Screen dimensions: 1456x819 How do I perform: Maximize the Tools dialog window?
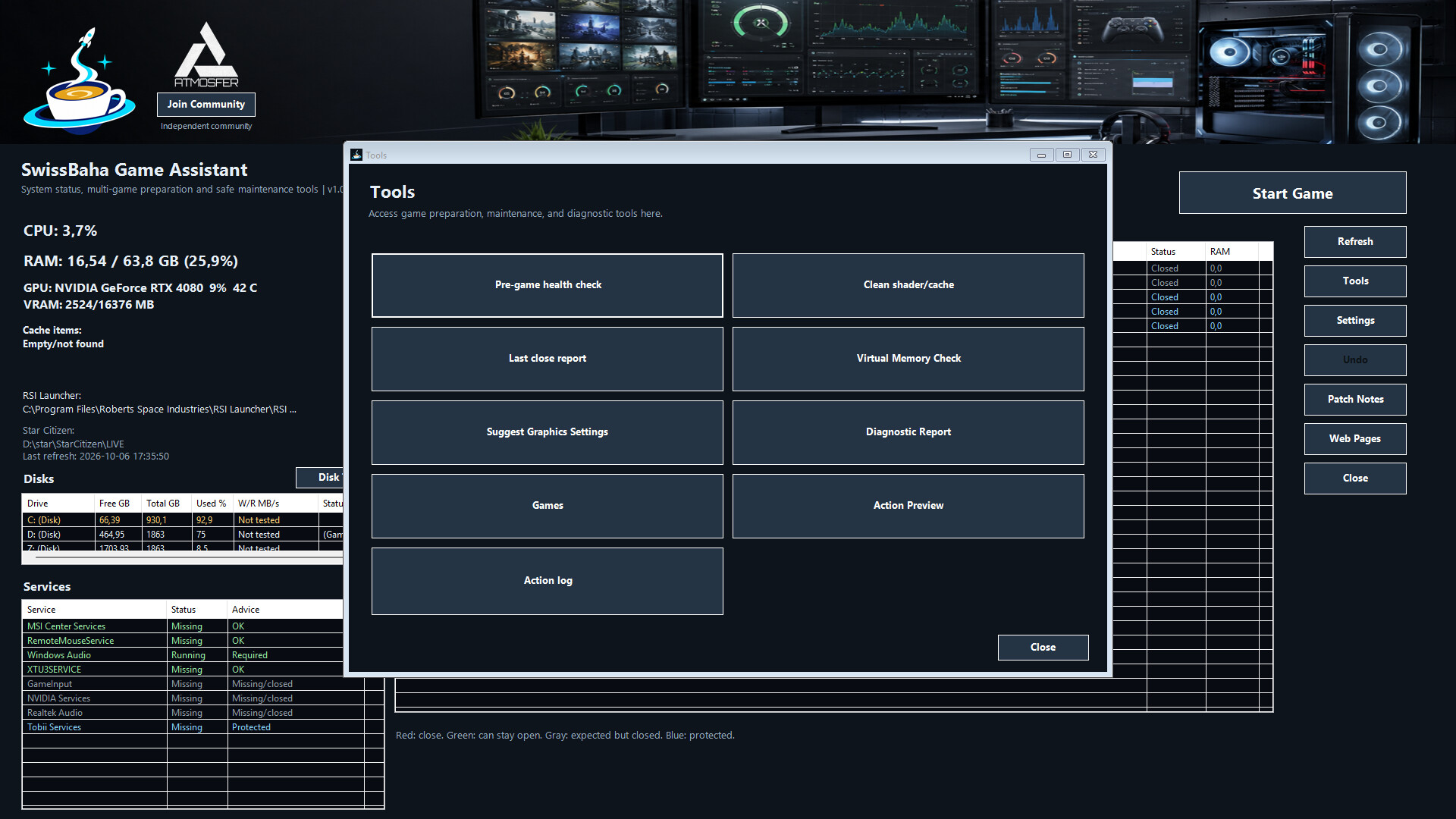click(x=1067, y=155)
